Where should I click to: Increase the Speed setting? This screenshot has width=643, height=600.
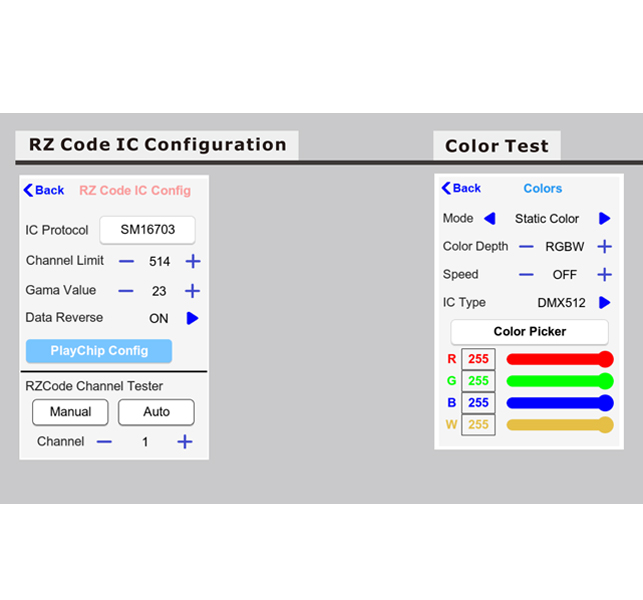click(x=604, y=275)
